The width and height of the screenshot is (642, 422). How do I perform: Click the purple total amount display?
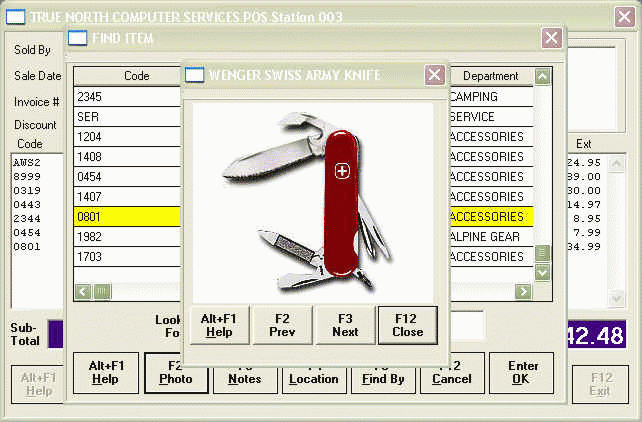click(596, 335)
